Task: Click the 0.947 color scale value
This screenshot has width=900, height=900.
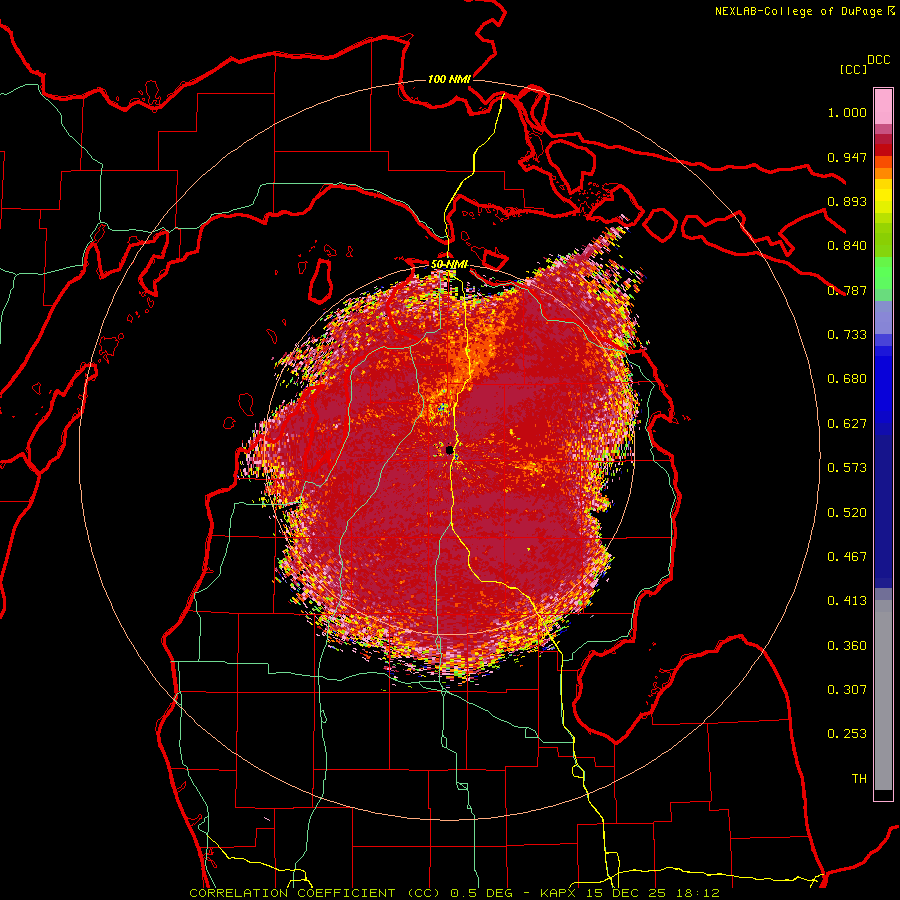Action: tap(847, 157)
